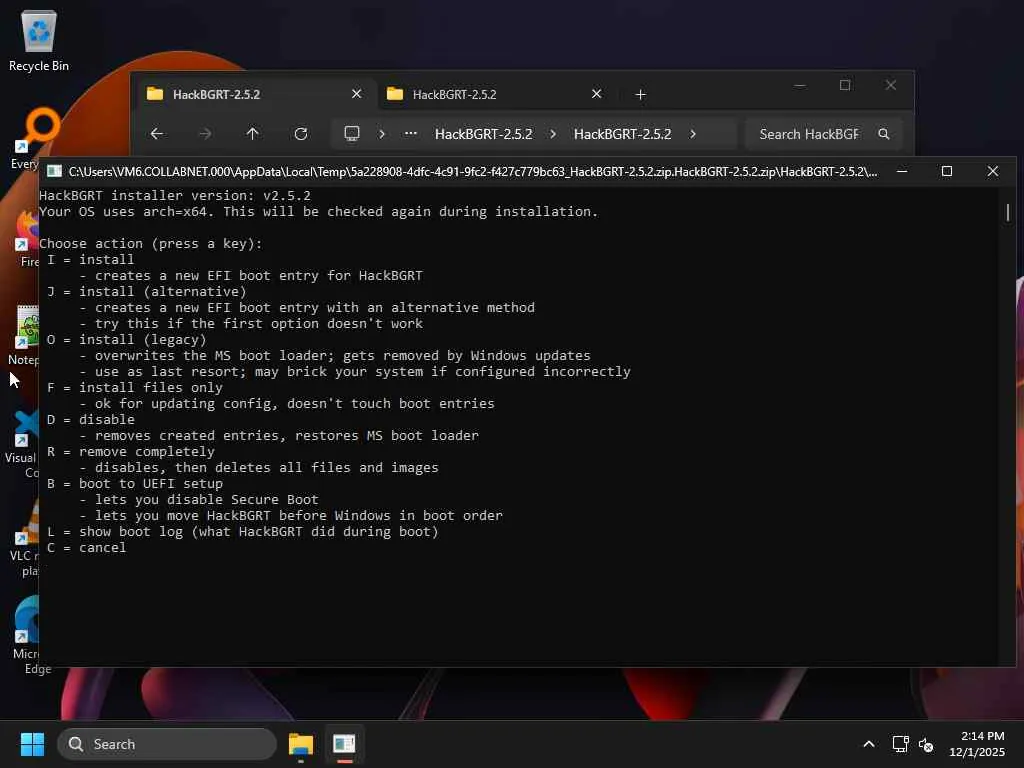Click the 'O = install (legacy)' line
1024x768 pixels.
coord(126,340)
